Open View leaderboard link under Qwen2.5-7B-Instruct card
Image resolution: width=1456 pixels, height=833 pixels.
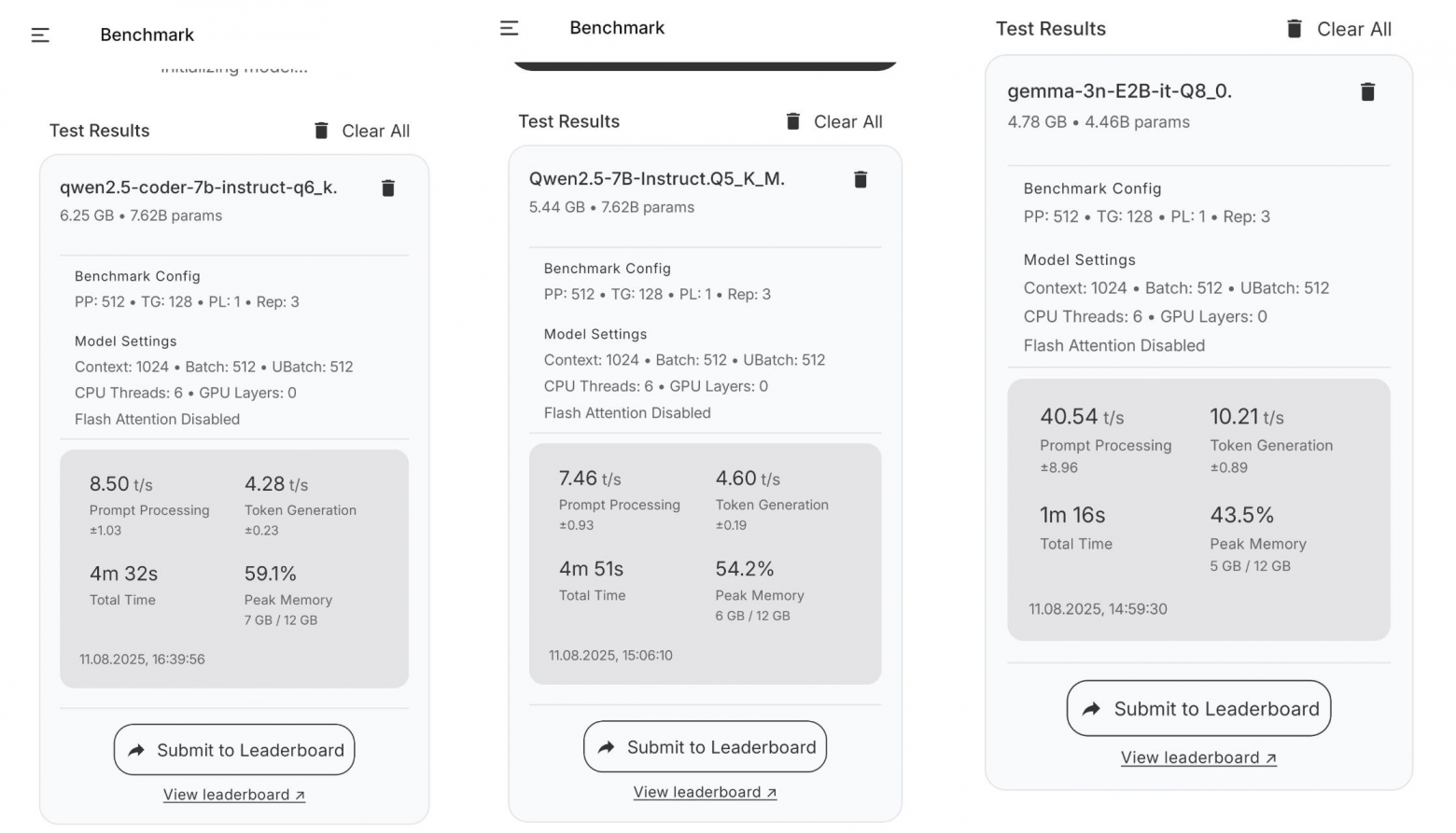coord(705,792)
